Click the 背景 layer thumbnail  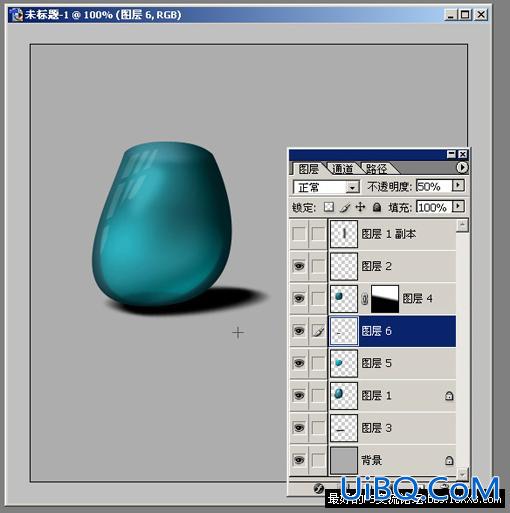[344, 460]
